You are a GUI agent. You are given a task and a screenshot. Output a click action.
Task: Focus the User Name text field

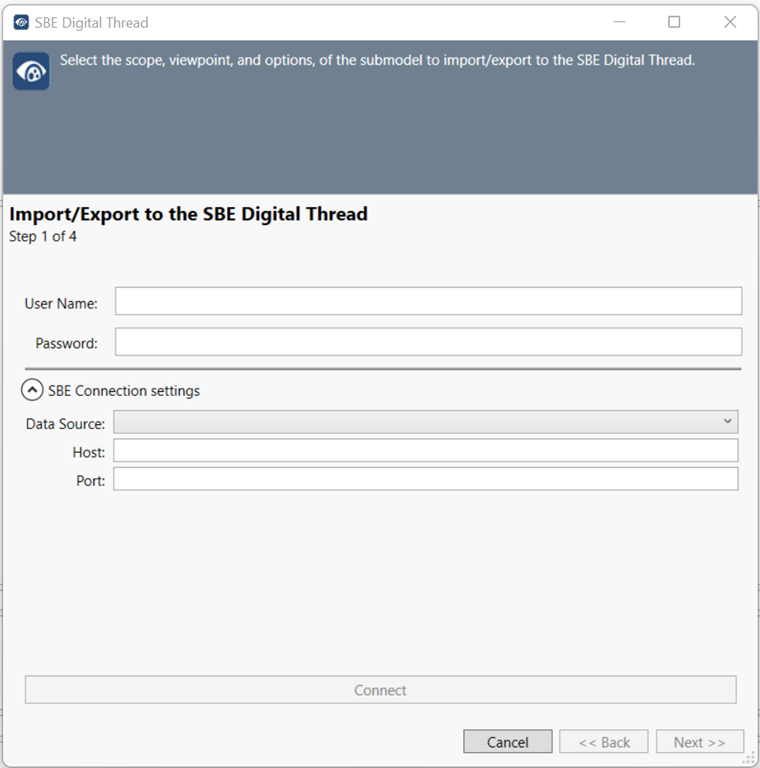click(428, 302)
